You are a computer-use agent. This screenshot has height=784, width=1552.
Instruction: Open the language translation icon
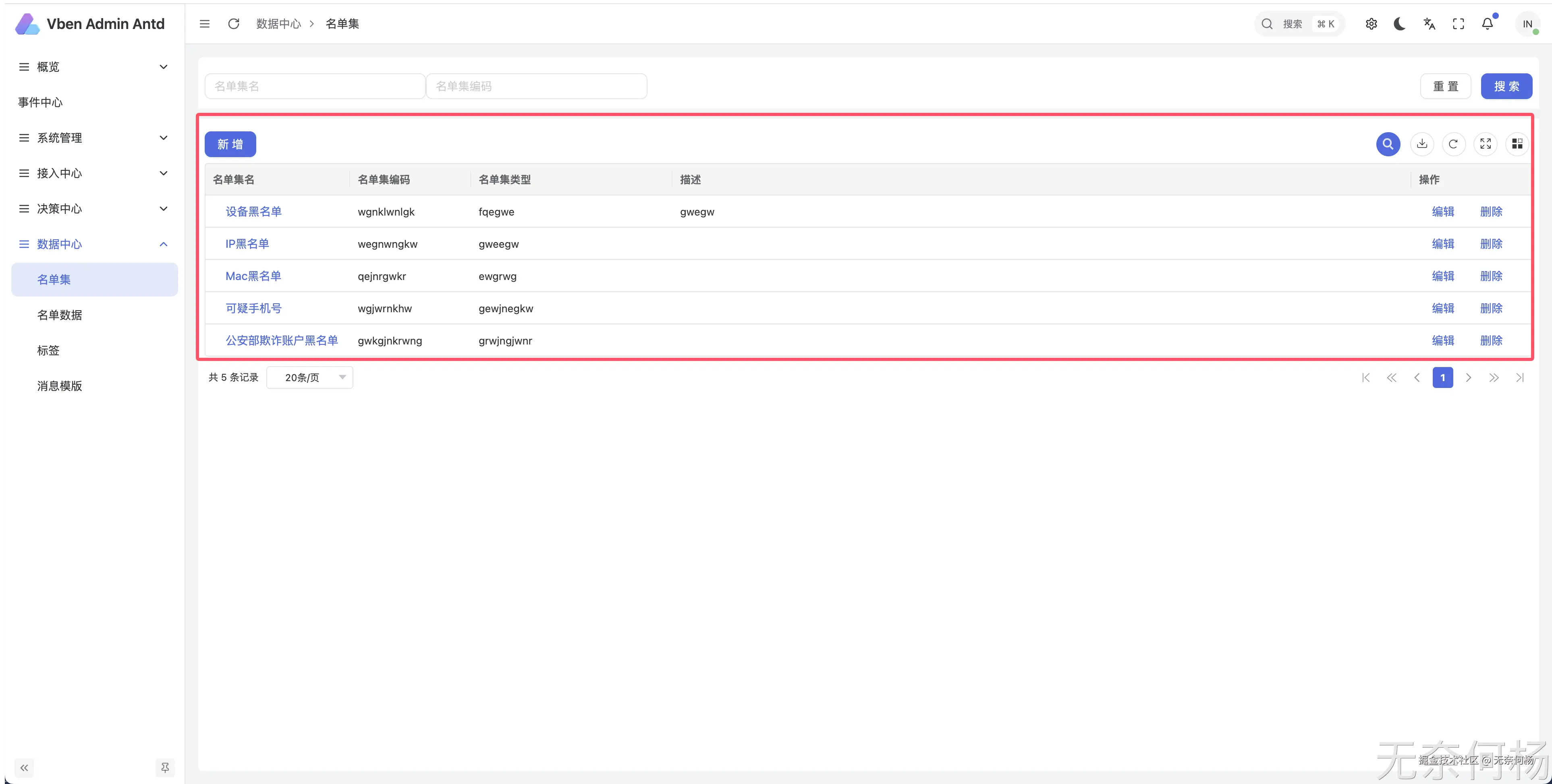click(1429, 24)
